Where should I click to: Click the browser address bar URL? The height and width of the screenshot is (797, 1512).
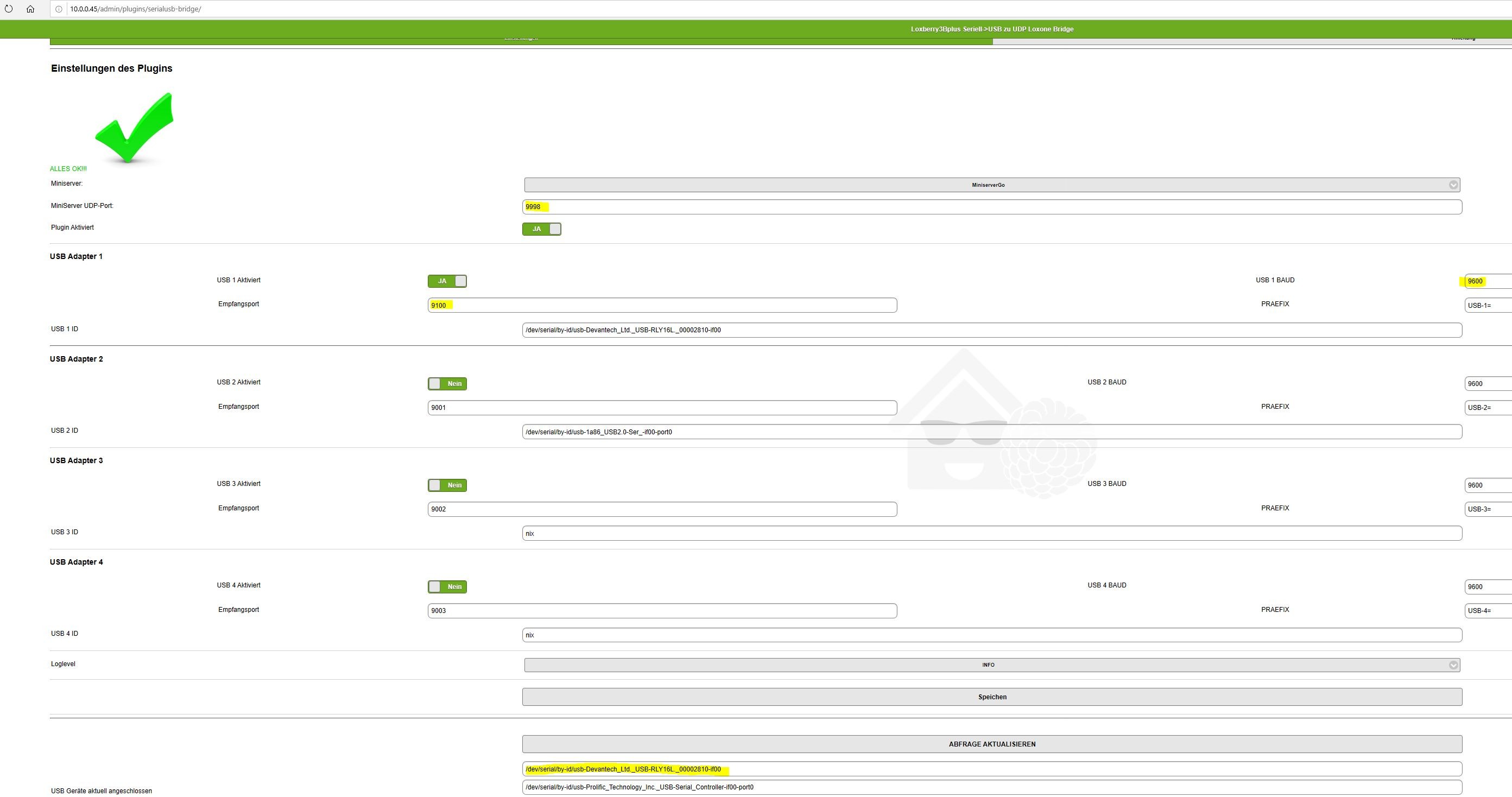(136, 9)
